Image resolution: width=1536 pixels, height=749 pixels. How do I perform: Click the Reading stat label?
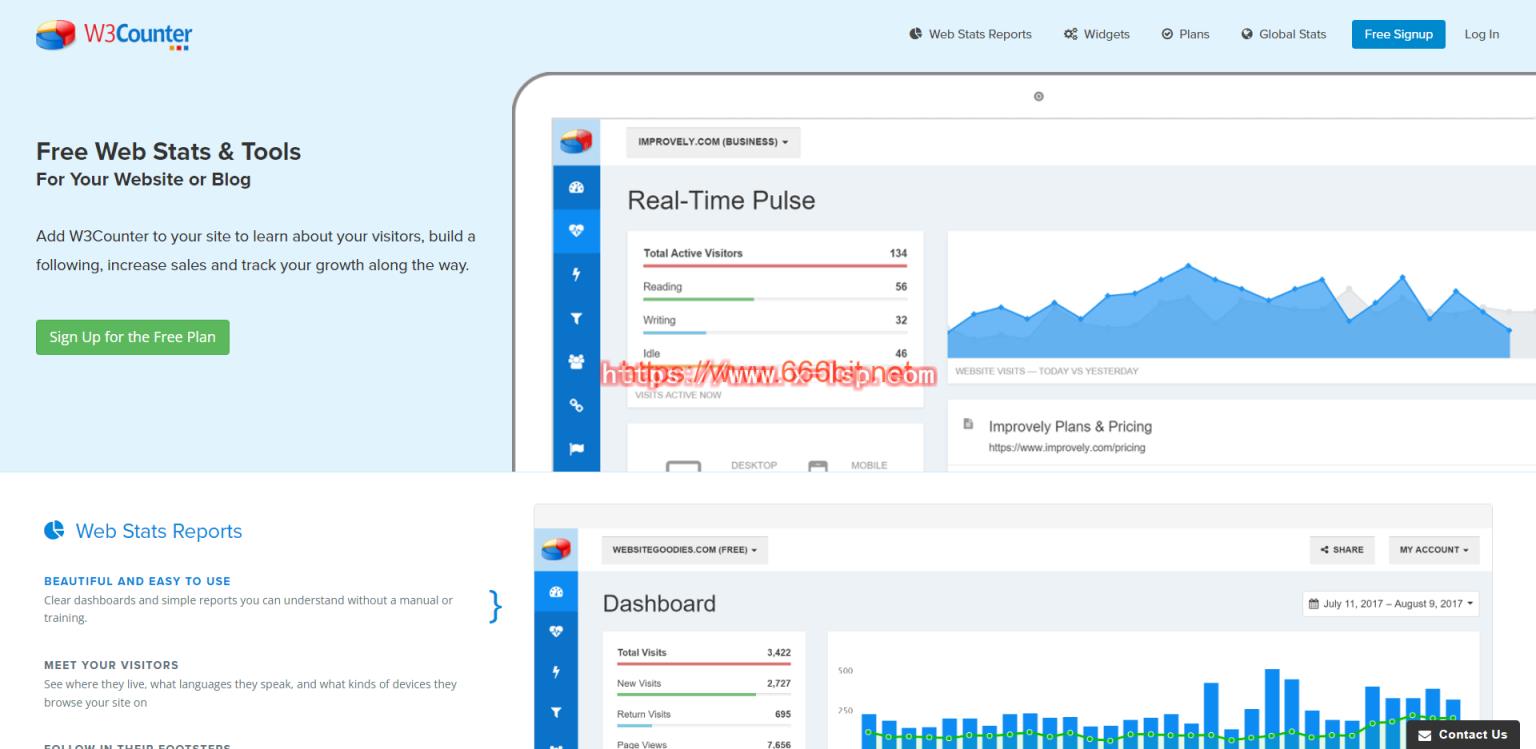[x=662, y=287]
